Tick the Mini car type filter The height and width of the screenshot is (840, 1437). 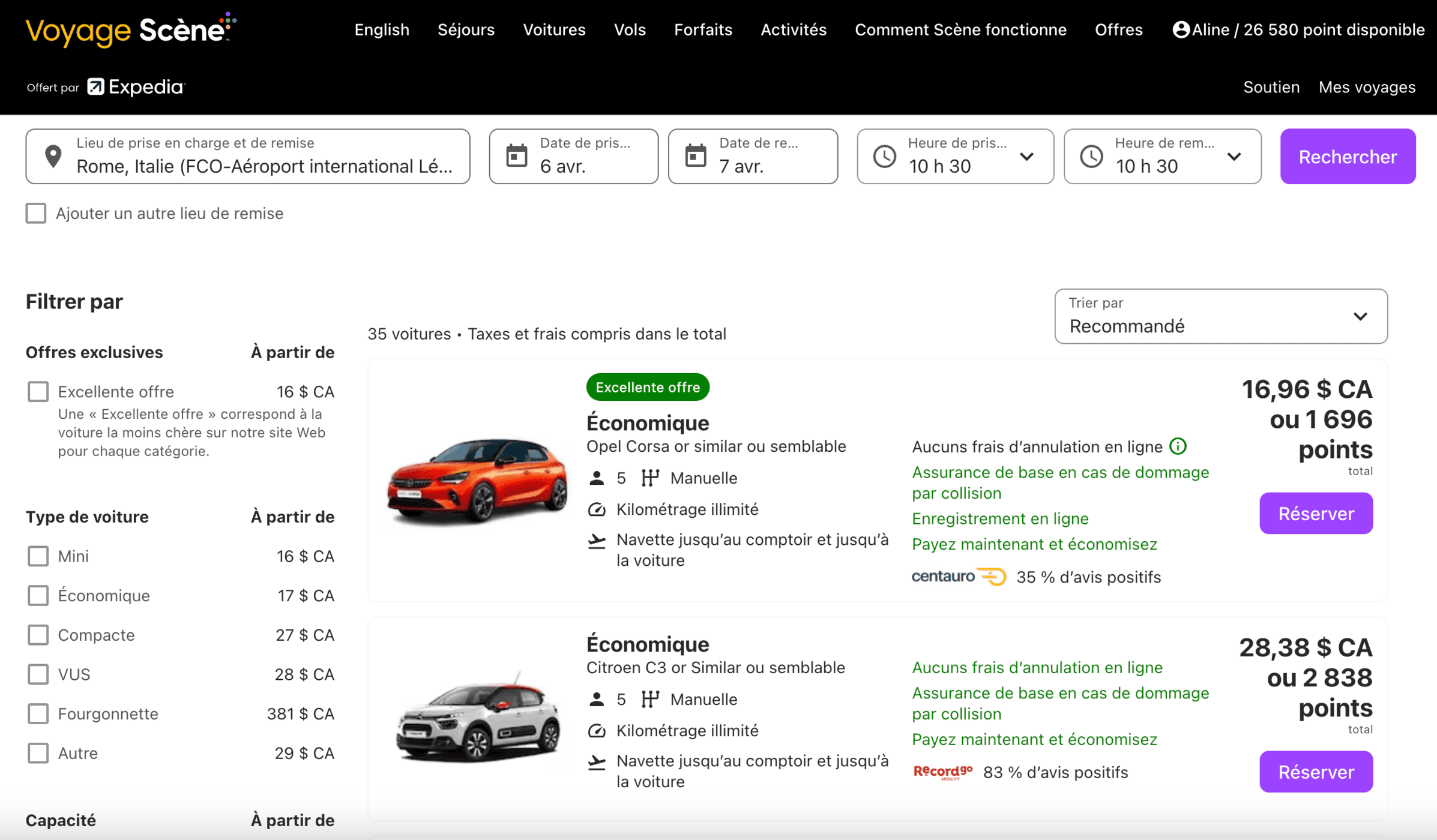[38, 556]
